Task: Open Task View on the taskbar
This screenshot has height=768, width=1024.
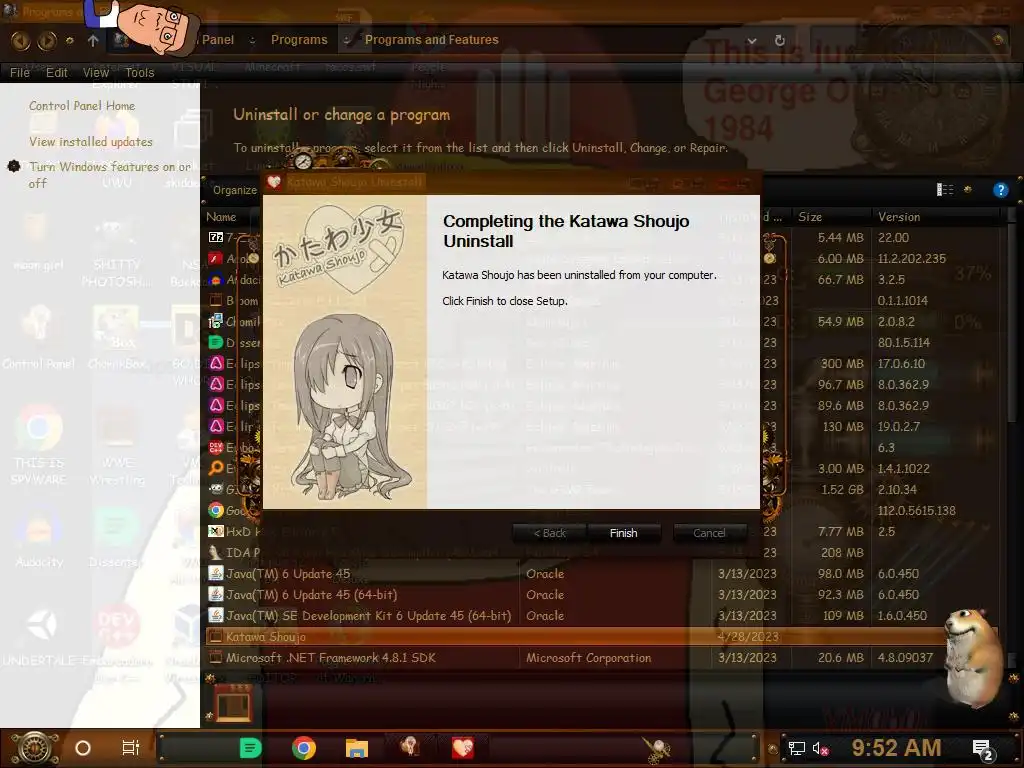Action: pos(131,748)
